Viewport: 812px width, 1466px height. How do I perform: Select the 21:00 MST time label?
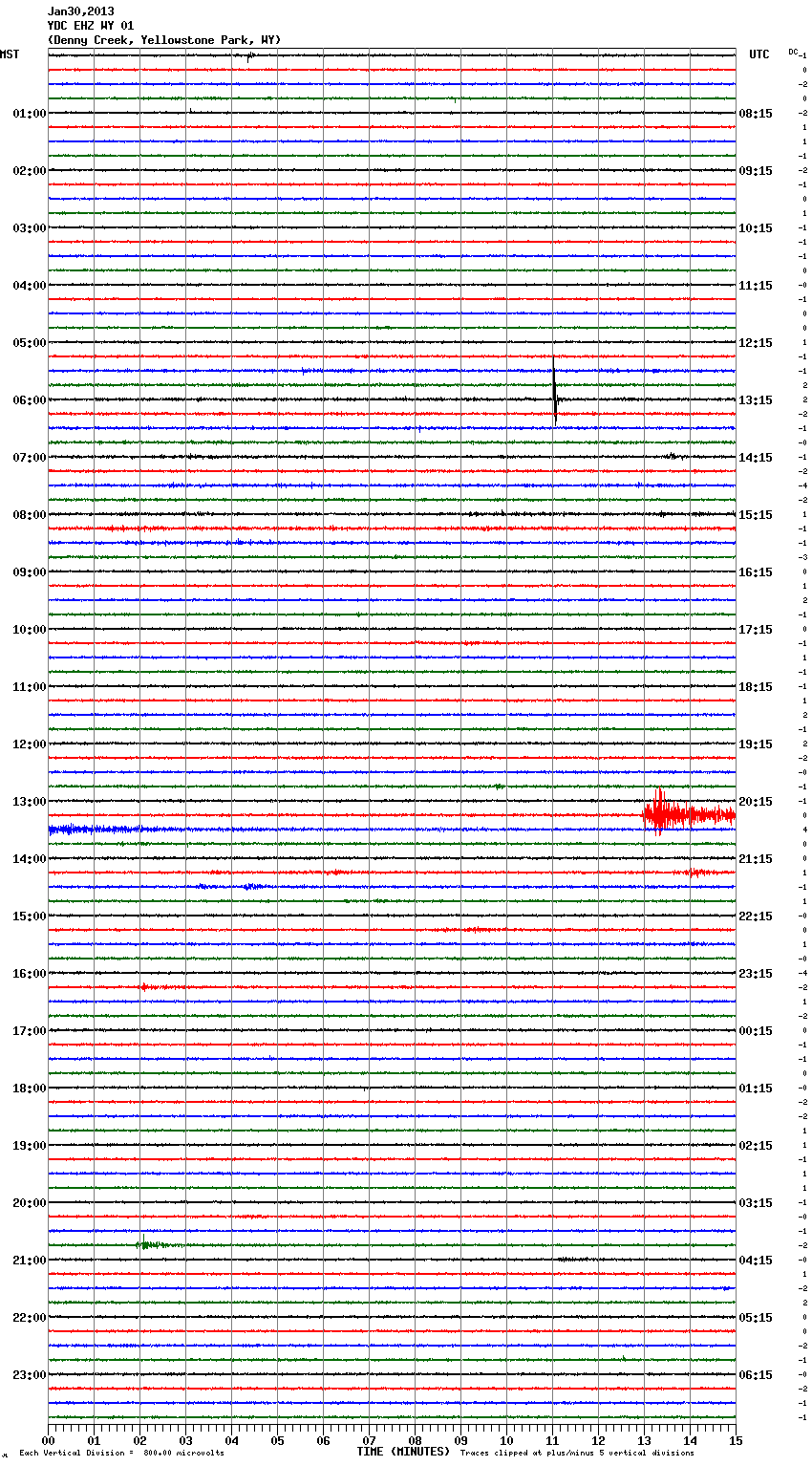click(x=30, y=1261)
